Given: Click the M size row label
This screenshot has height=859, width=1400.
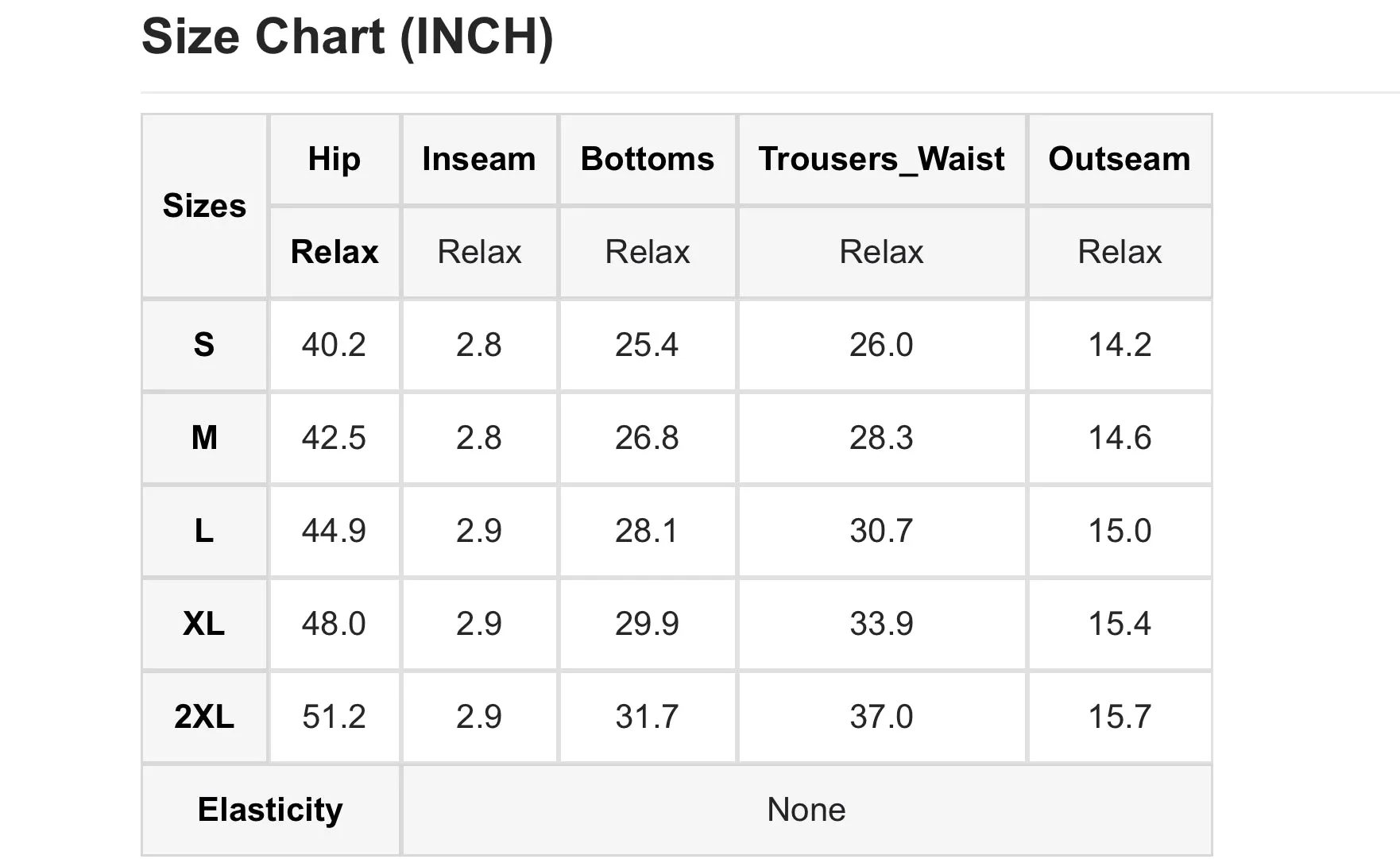Looking at the screenshot, I should pyautogui.click(x=204, y=438).
